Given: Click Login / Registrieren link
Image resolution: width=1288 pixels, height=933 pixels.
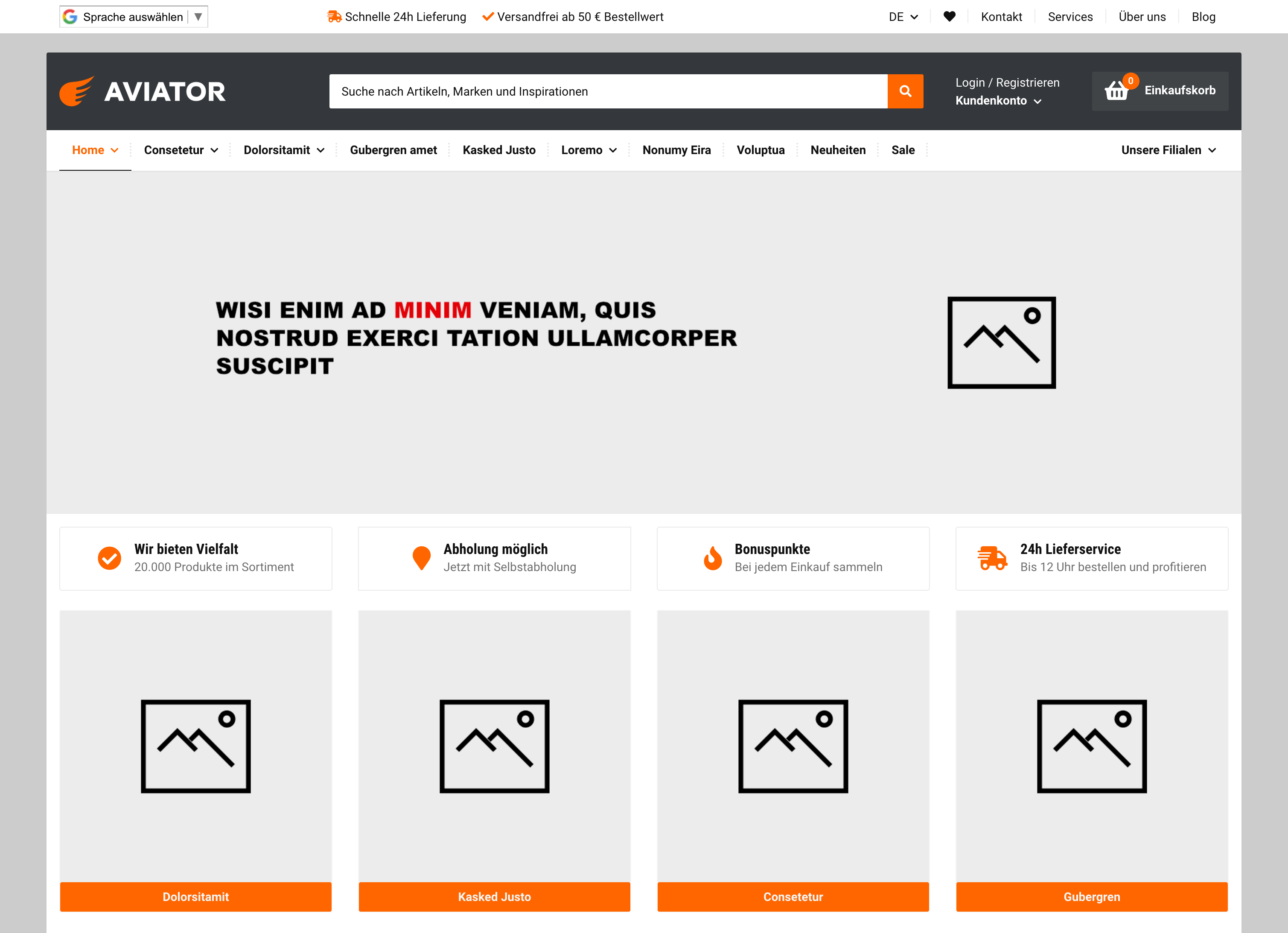Looking at the screenshot, I should click(1007, 82).
